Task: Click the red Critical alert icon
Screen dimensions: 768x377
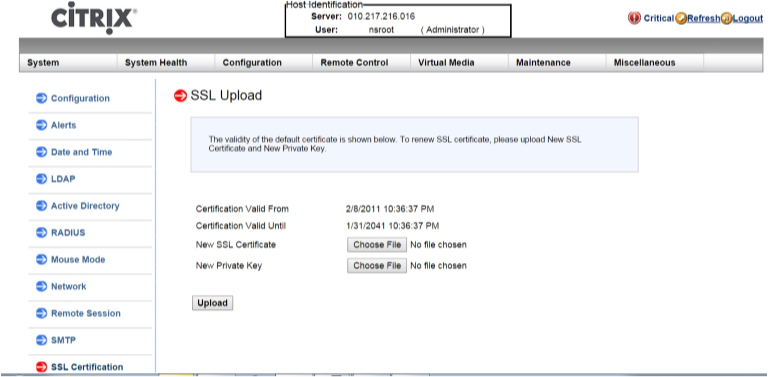Action: 634,18
